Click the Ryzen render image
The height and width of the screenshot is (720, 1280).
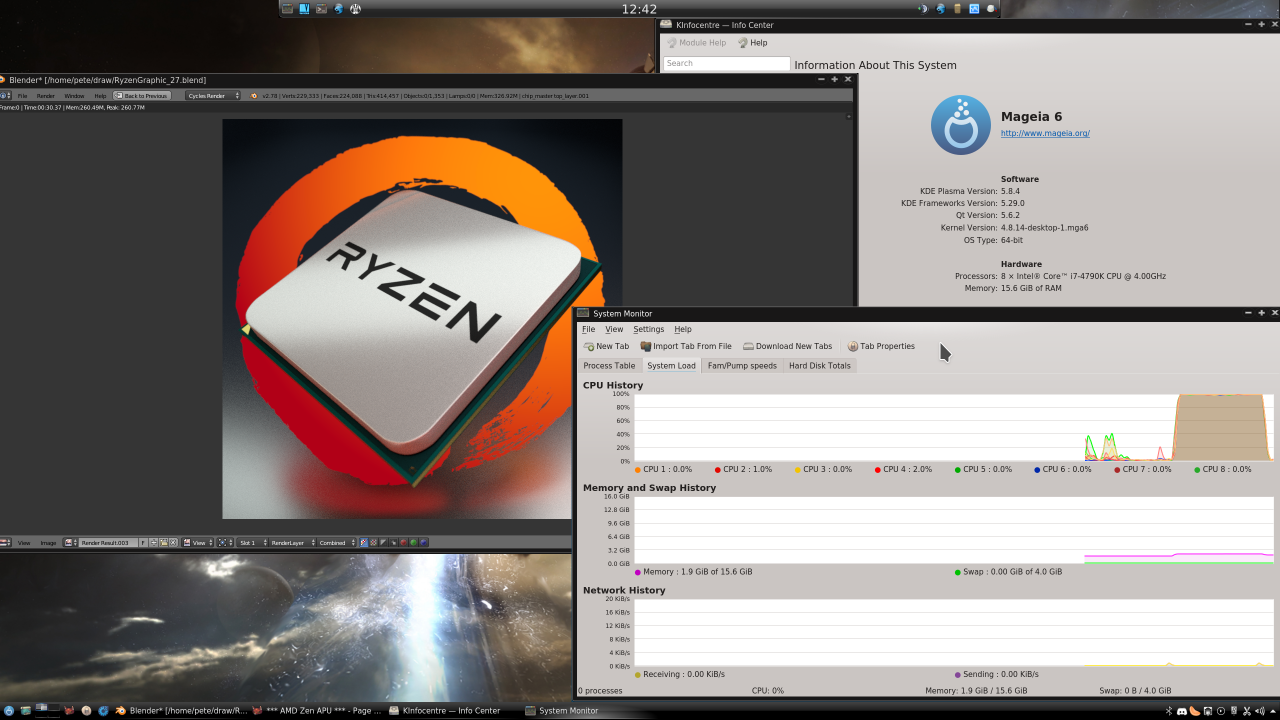[422, 319]
